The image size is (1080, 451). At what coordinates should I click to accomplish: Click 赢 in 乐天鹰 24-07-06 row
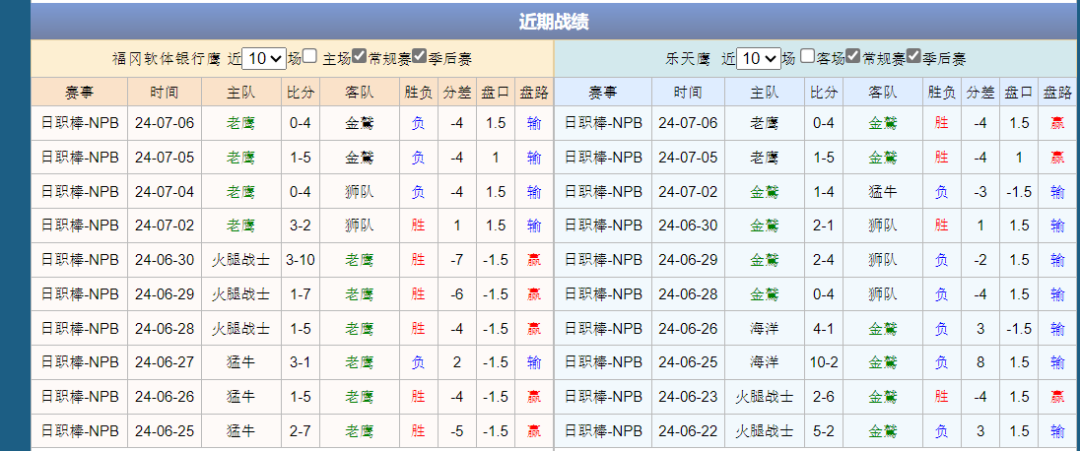point(1057,123)
